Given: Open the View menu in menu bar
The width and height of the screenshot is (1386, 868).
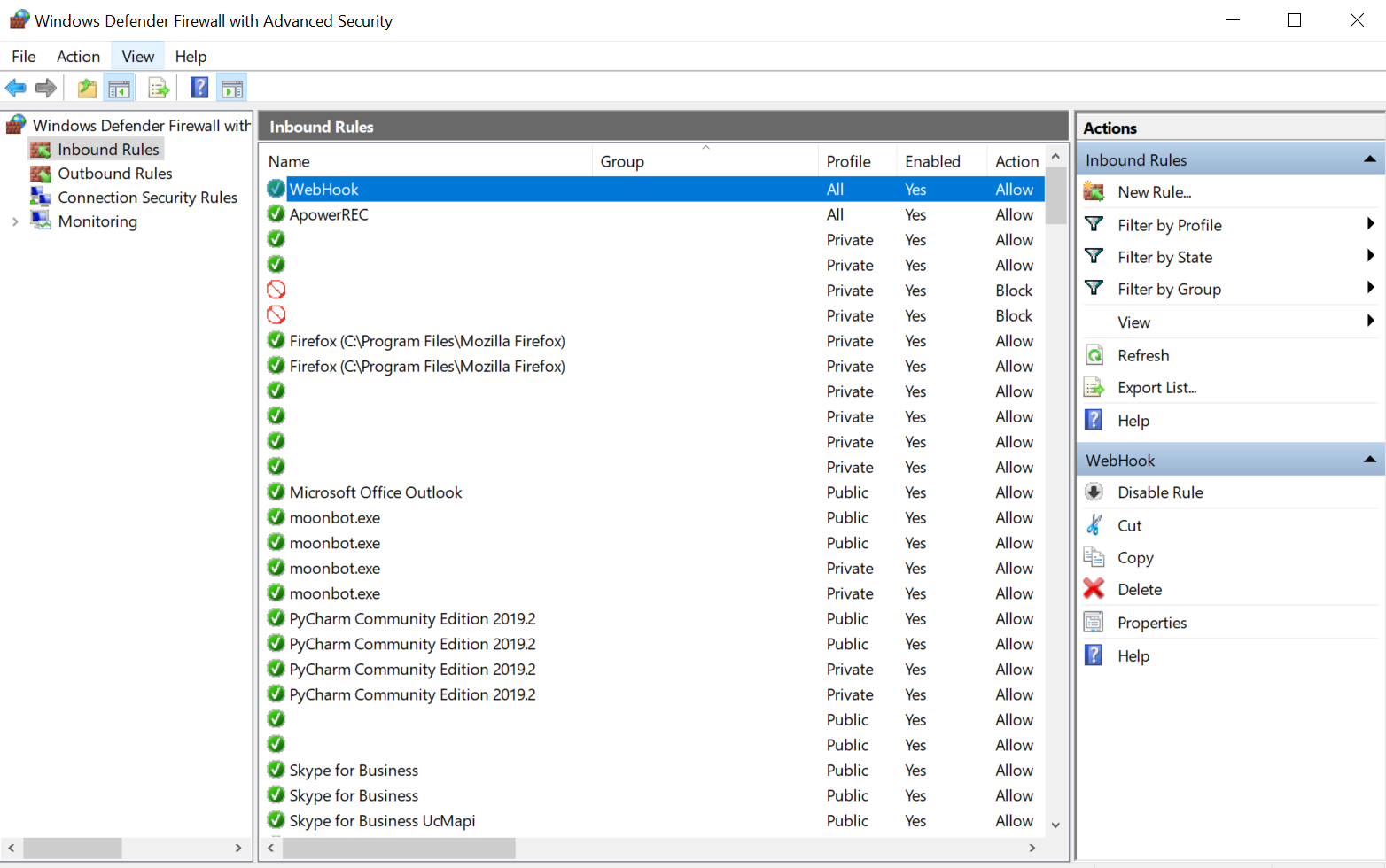Looking at the screenshot, I should 138,57.
